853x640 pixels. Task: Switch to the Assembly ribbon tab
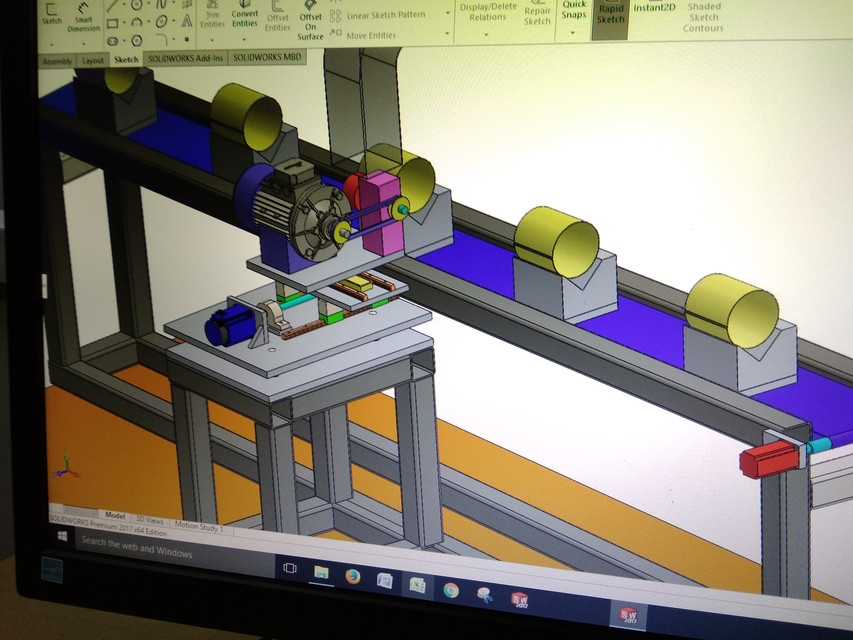(57, 61)
